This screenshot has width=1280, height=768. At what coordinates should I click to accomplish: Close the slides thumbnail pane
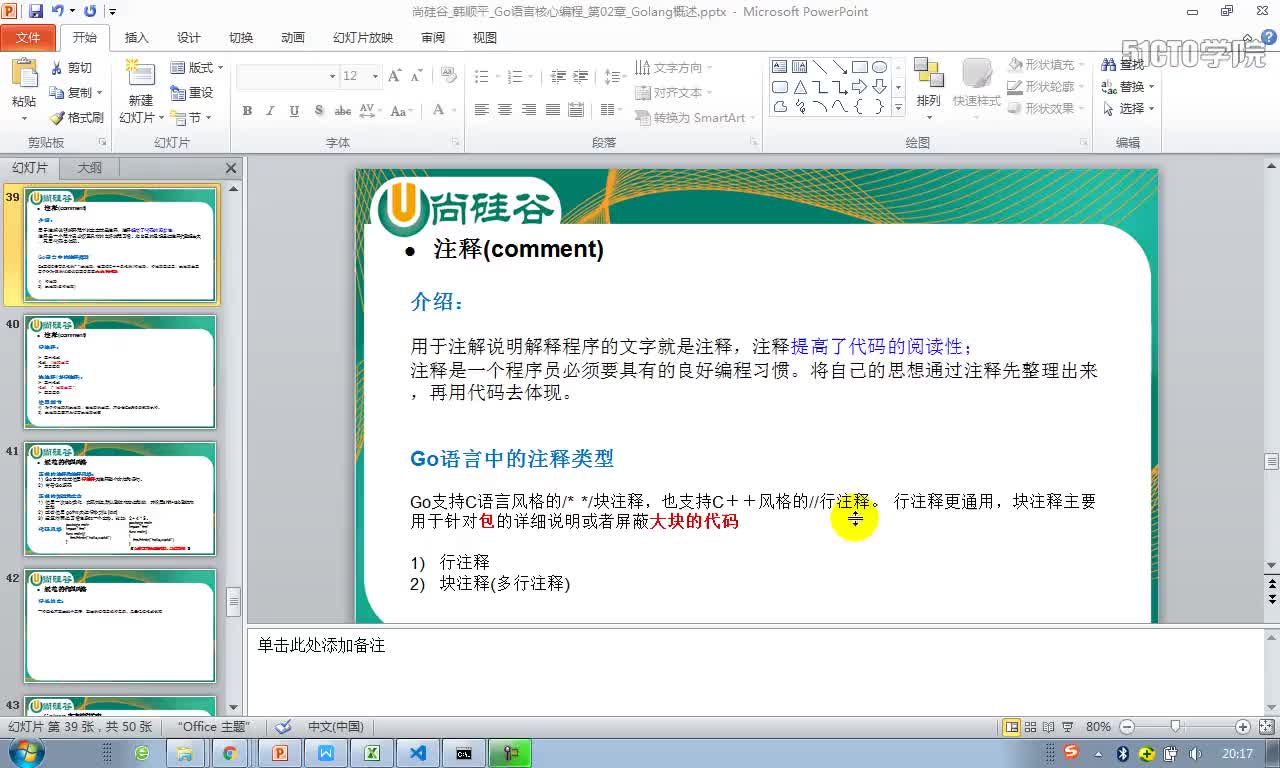231,168
